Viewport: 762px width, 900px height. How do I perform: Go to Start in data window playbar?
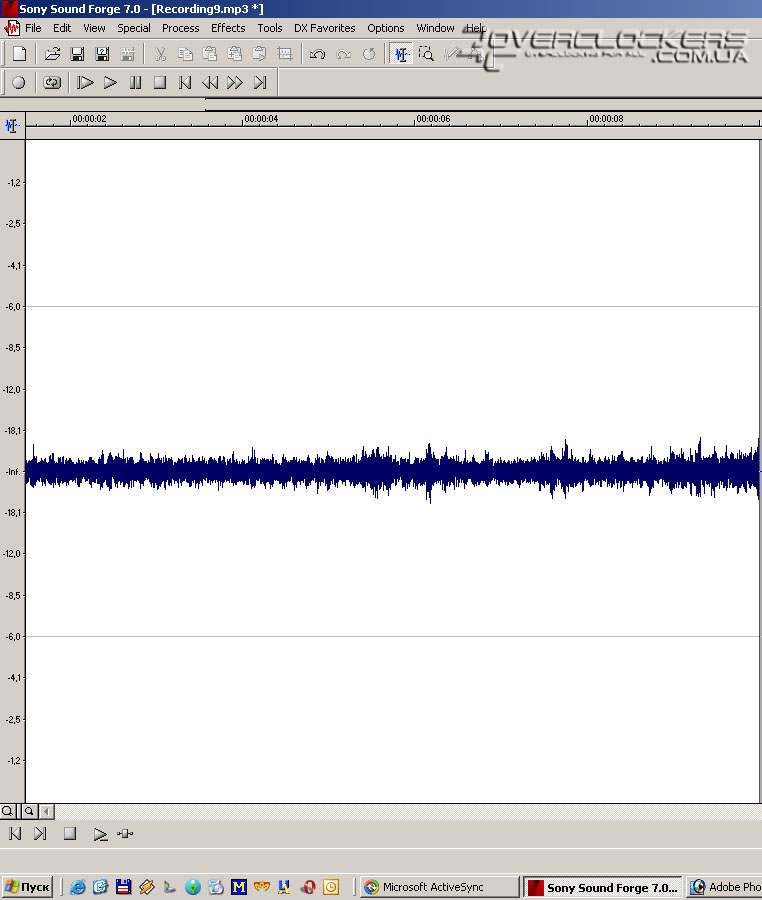click(x=15, y=834)
